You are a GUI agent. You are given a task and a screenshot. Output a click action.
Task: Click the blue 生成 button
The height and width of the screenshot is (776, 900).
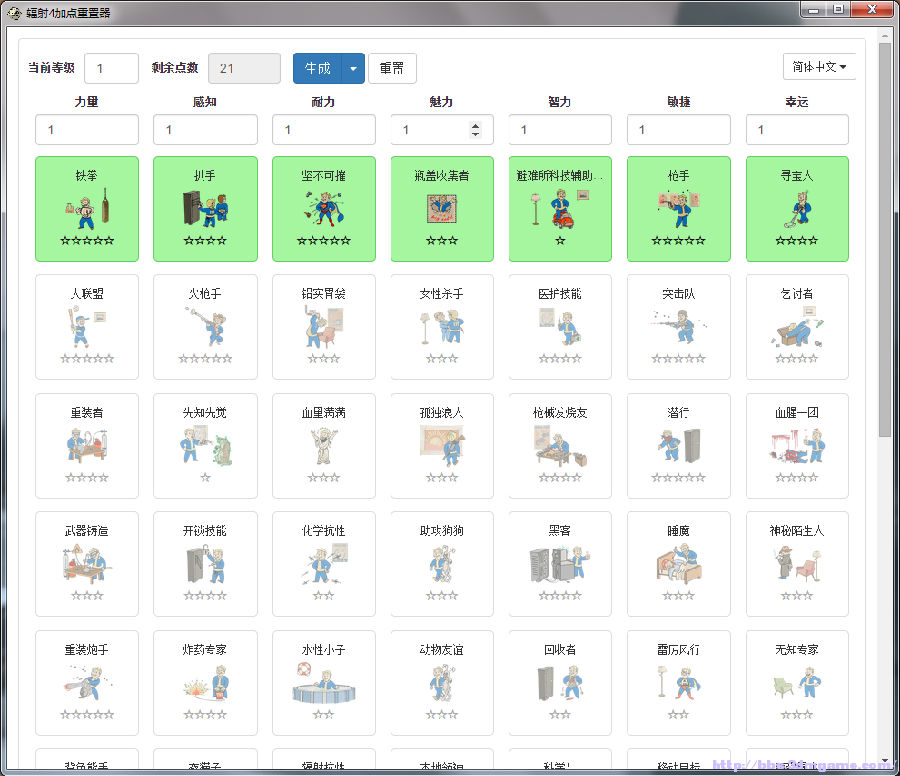click(x=317, y=69)
